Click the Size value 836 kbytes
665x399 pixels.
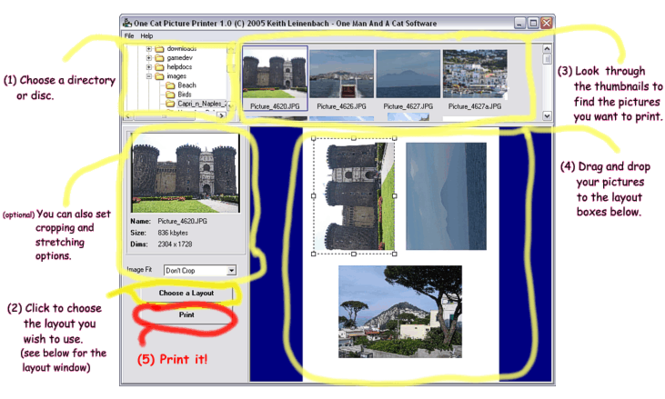point(173,232)
